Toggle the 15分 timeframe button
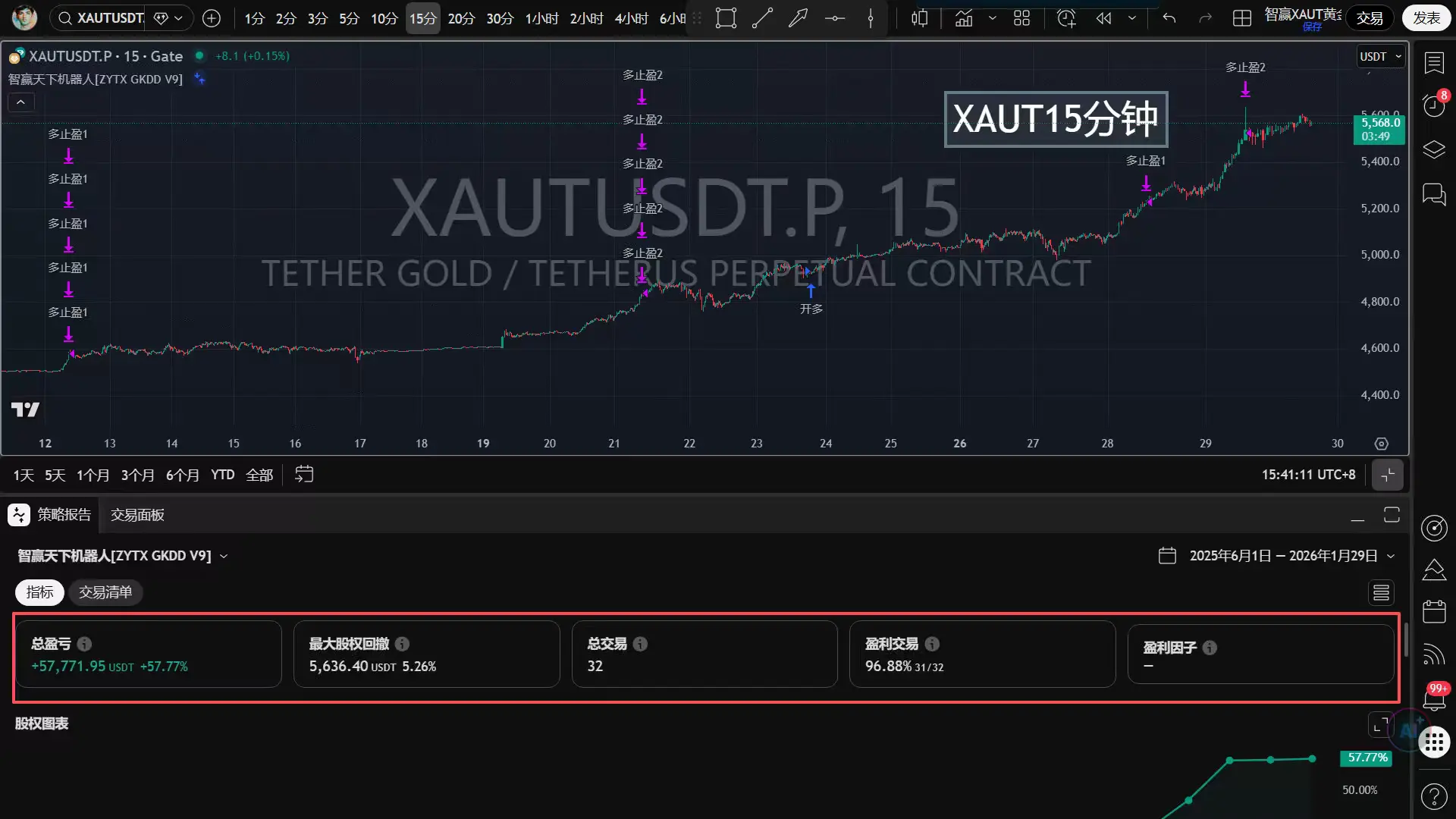Screen dimensions: 1456x819 pyautogui.click(x=422, y=18)
